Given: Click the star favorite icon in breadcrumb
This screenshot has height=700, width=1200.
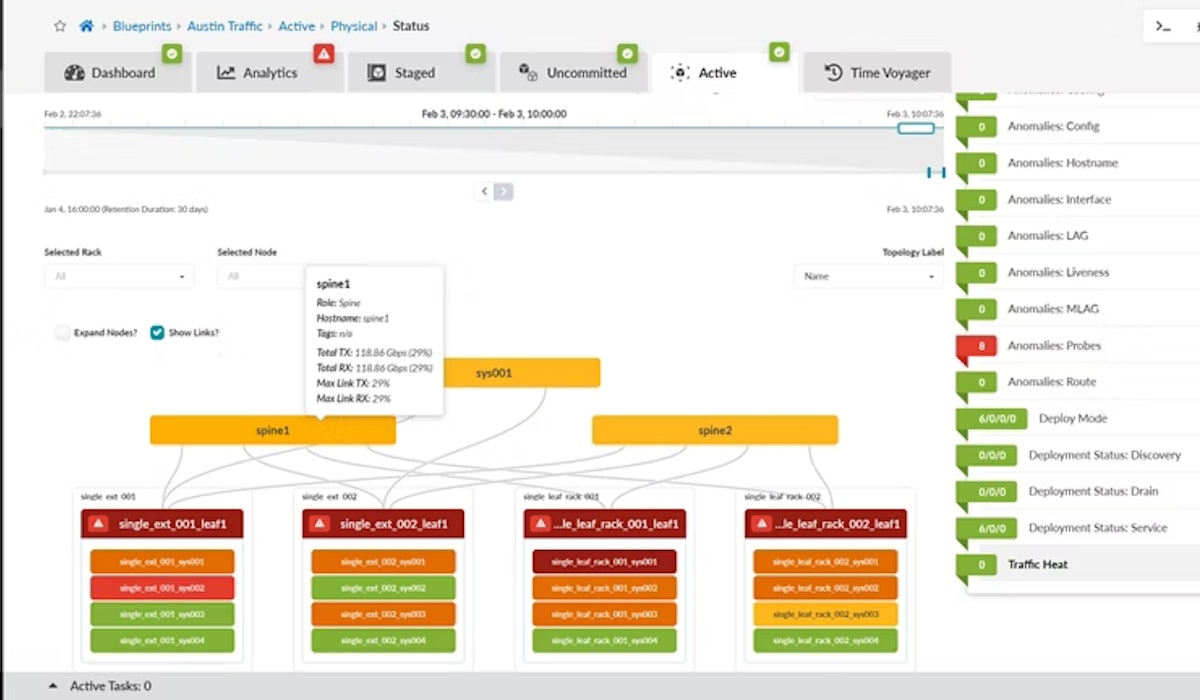Looking at the screenshot, I should [x=60, y=26].
